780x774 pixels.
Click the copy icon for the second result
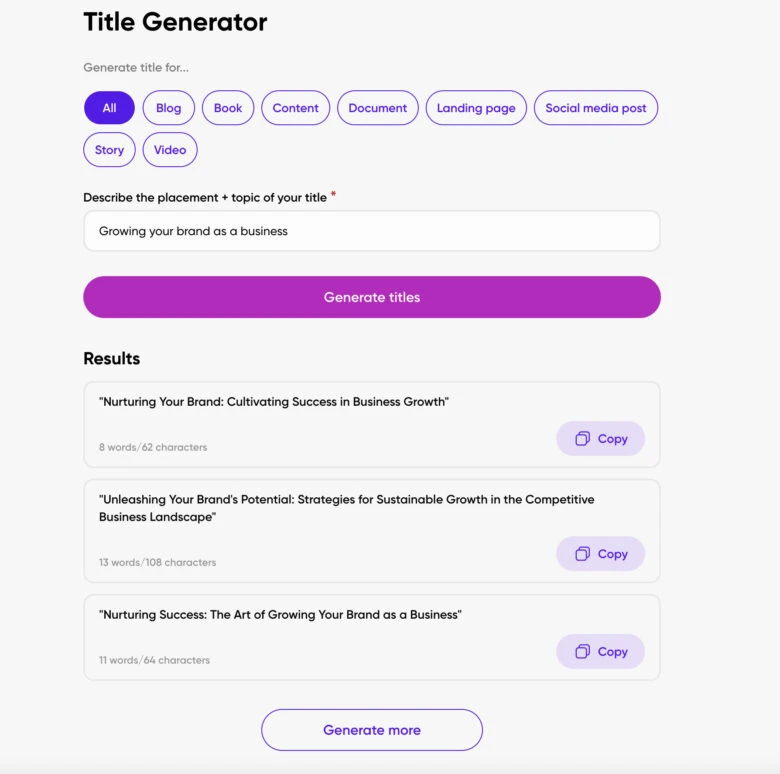[x=582, y=554]
